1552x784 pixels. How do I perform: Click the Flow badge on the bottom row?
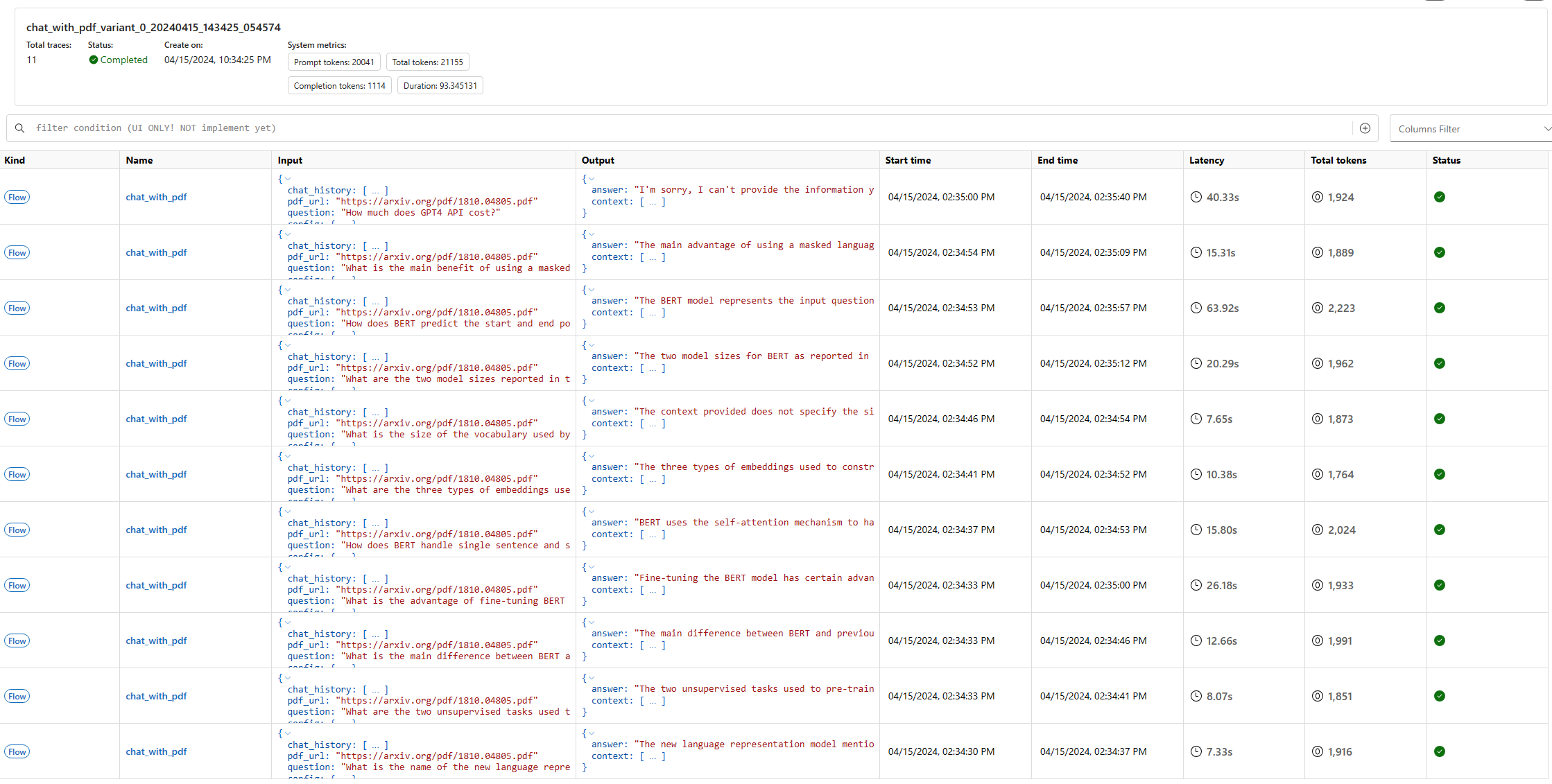coord(17,751)
